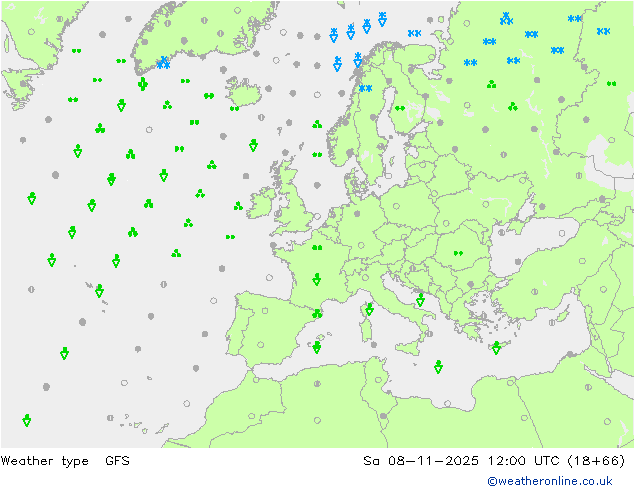Click the light rain symbol over Romania

(458, 253)
